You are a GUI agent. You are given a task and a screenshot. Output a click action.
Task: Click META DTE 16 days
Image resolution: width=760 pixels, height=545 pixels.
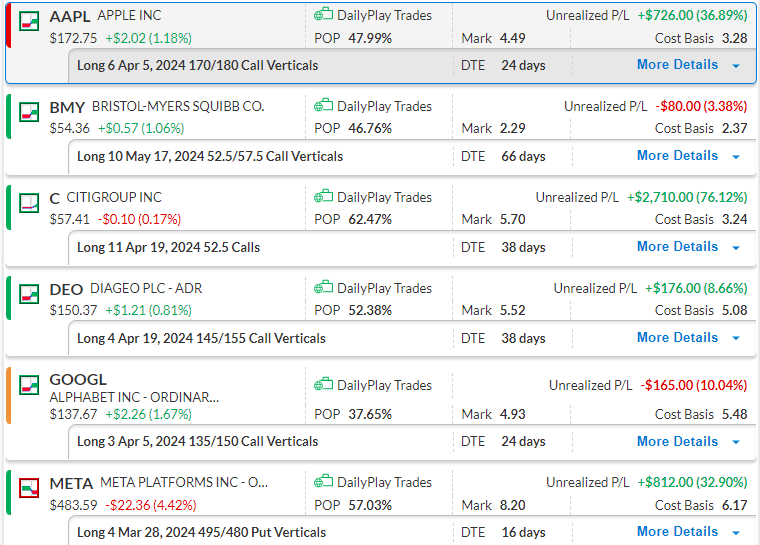[x=523, y=532]
